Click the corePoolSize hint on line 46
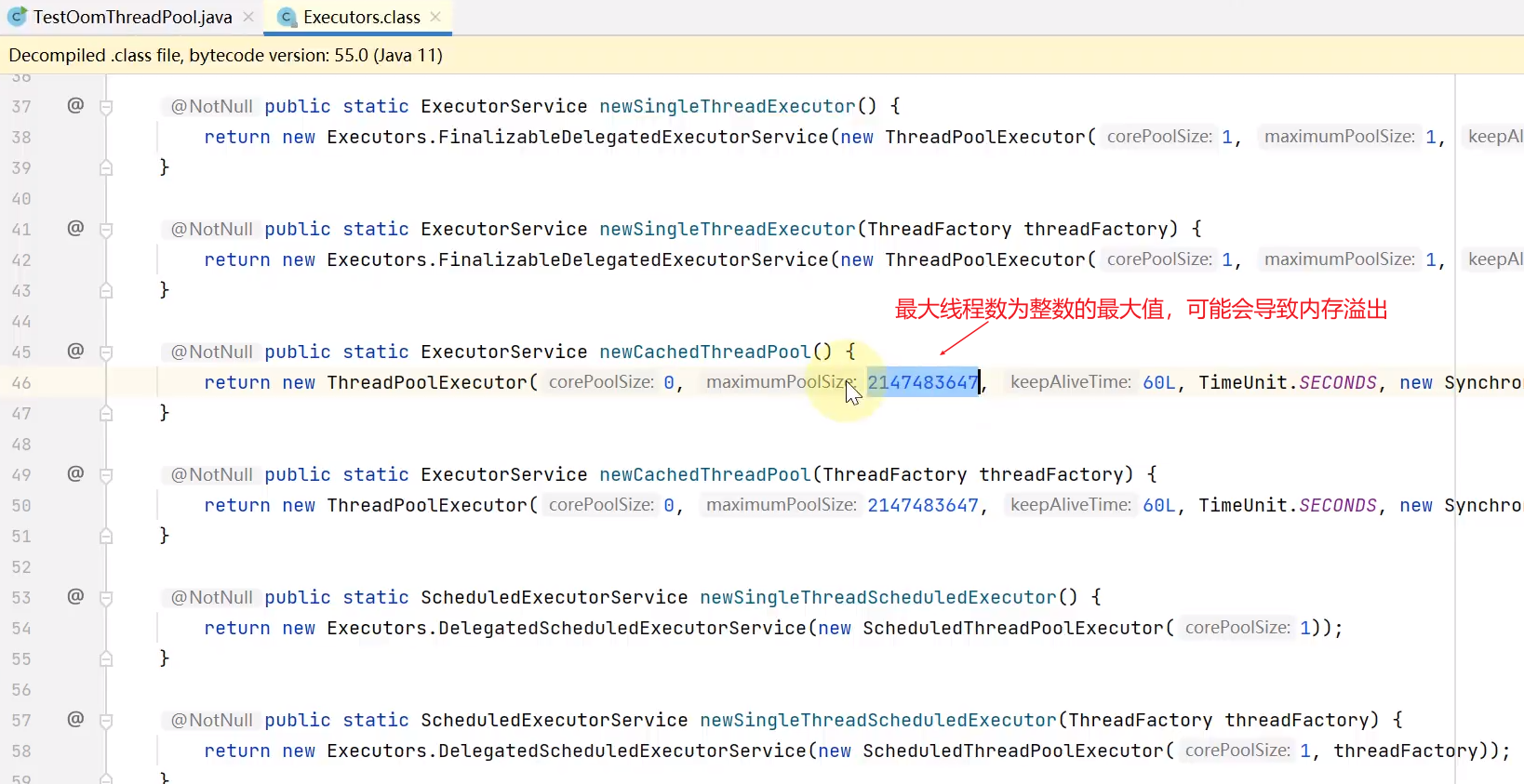 pyautogui.click(x=601, y=382)
